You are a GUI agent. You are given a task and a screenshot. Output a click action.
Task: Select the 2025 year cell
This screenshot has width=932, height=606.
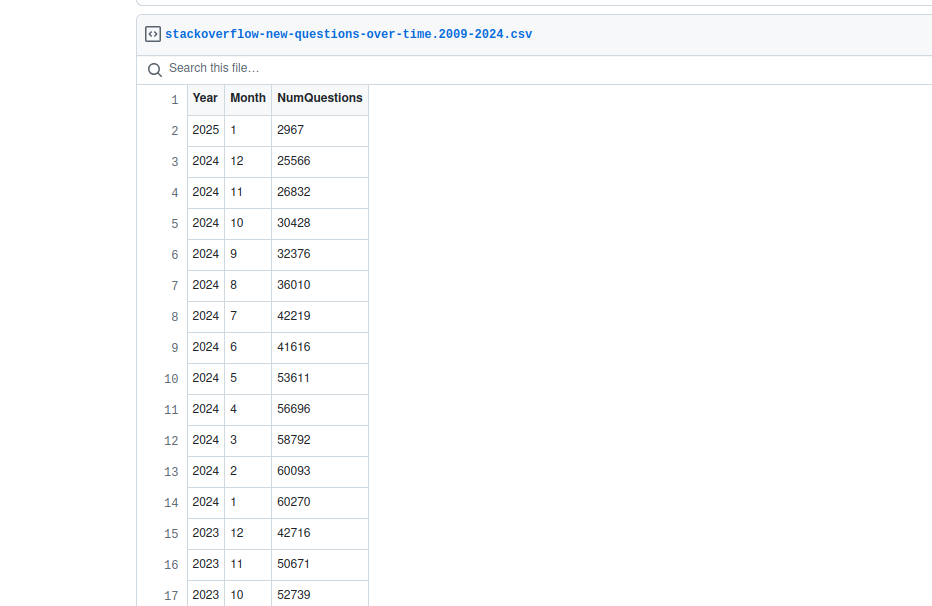click(x=205, y=130)
